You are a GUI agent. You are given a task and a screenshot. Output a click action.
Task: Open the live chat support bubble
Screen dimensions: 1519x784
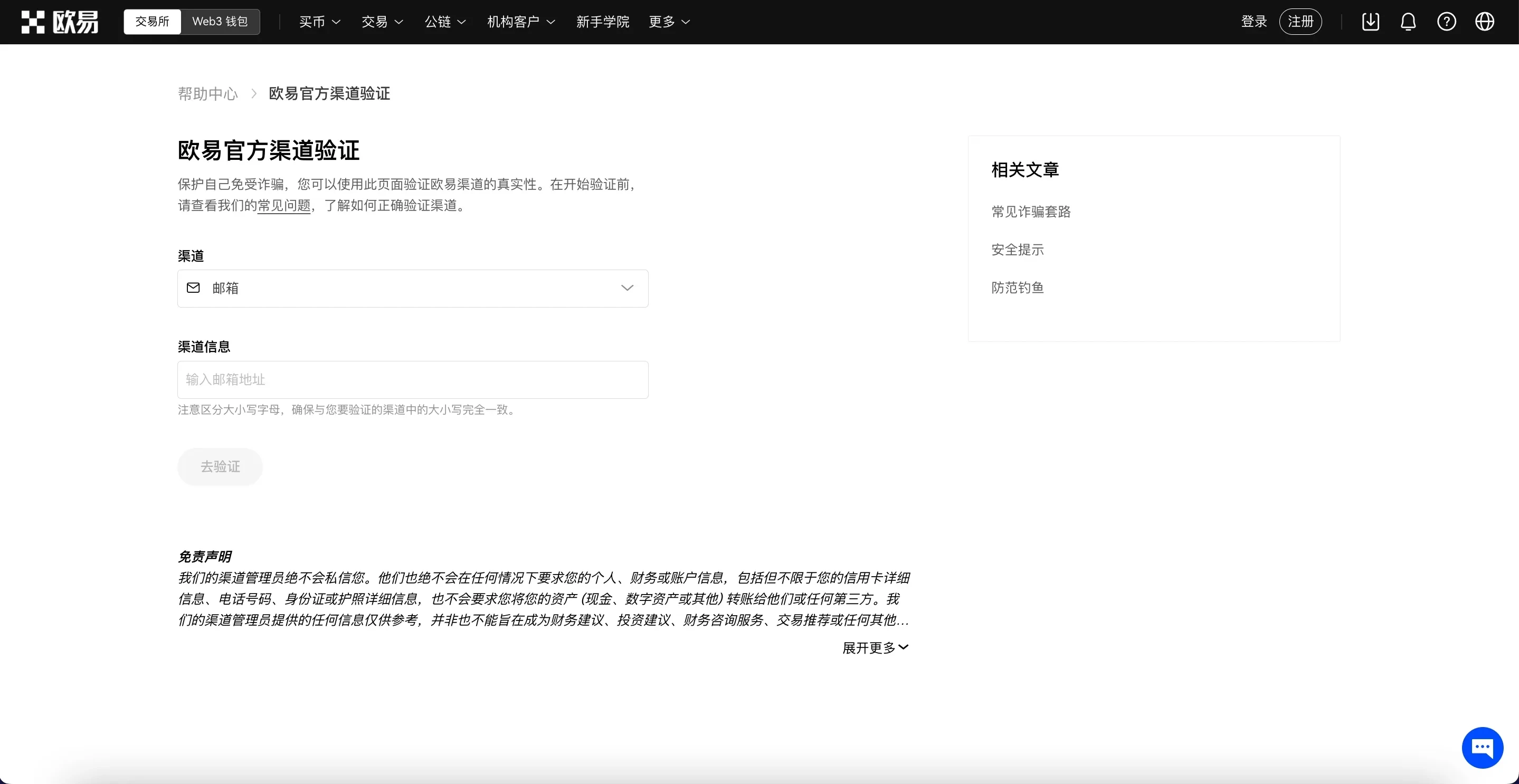point(1483,748)
